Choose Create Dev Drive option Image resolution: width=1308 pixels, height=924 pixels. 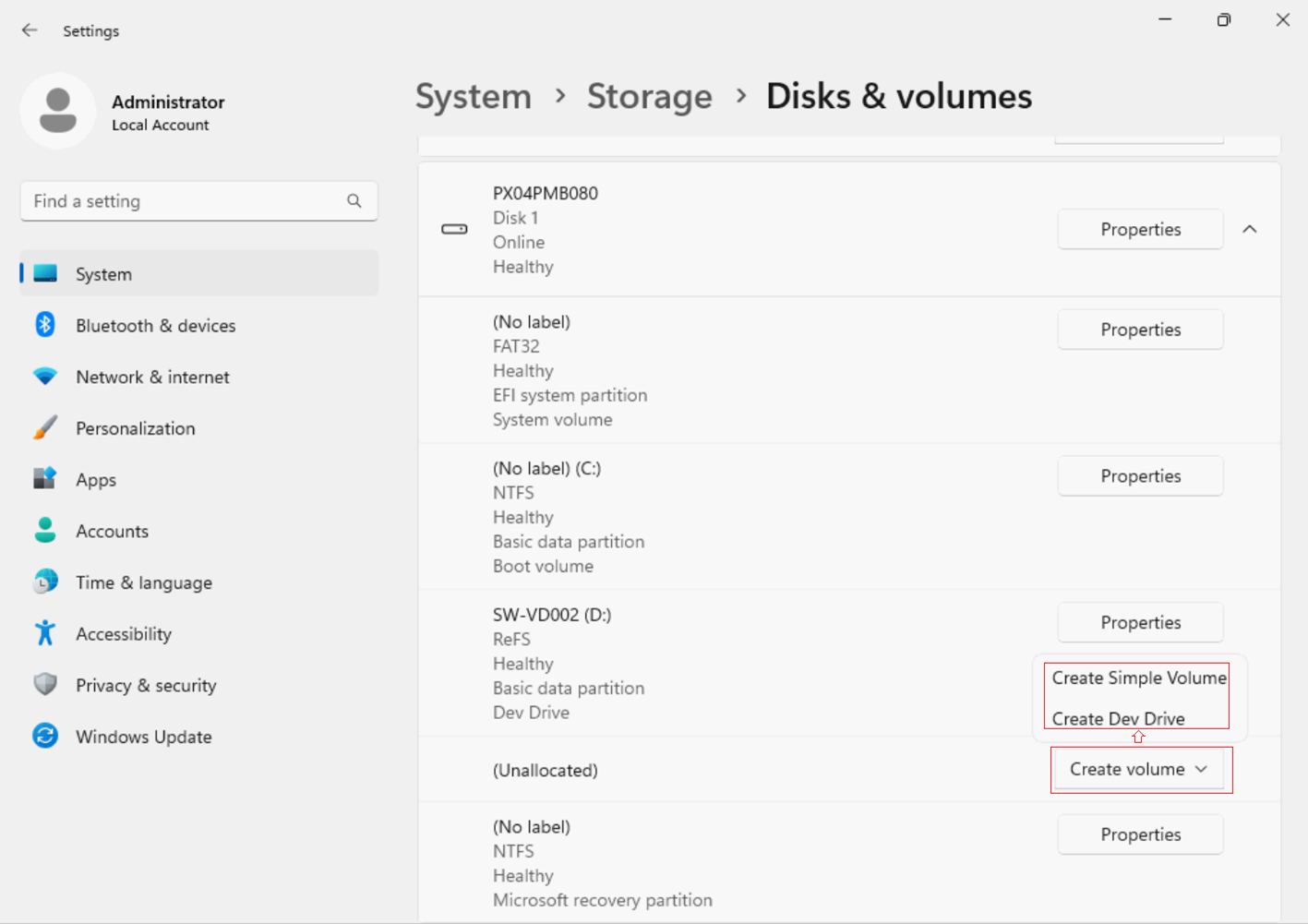1118,718
